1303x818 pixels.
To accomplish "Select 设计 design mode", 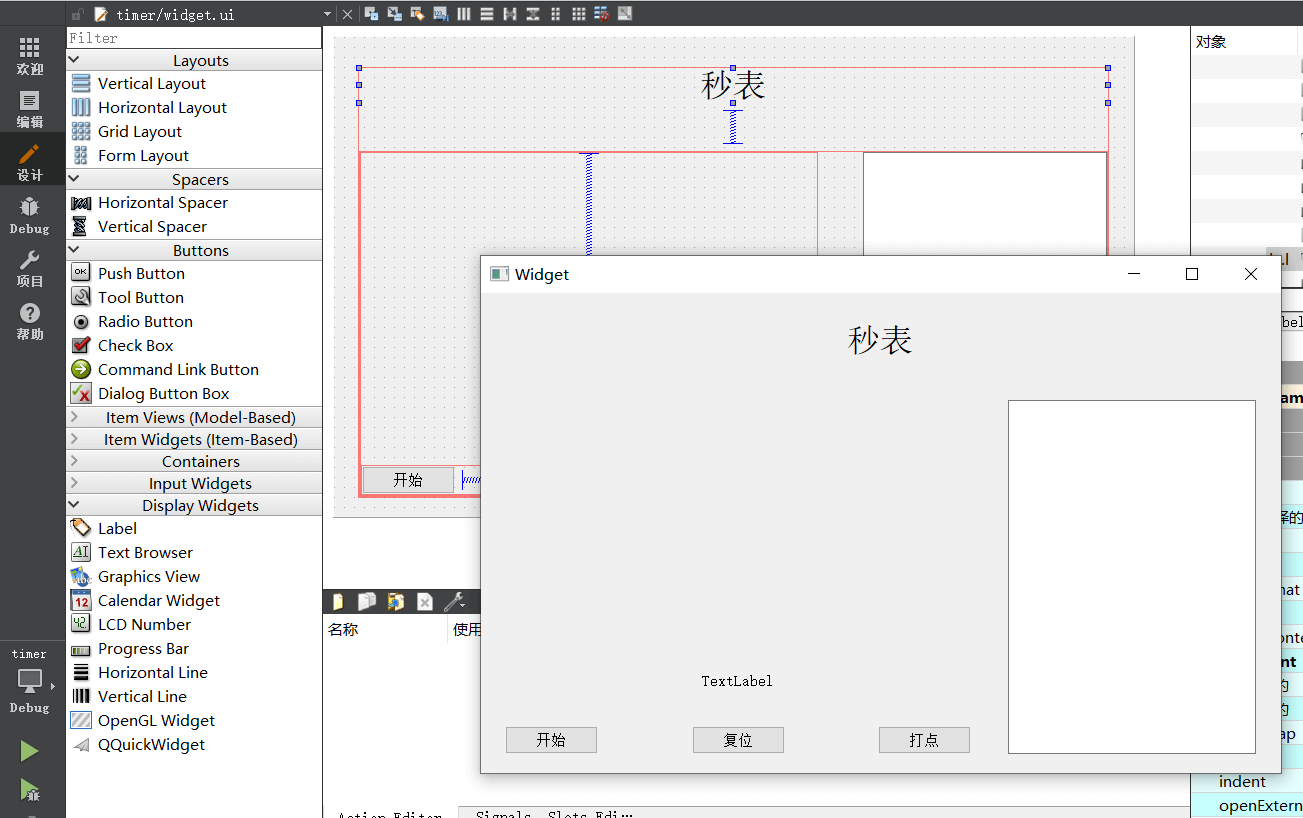I will (x=30, y=162).
